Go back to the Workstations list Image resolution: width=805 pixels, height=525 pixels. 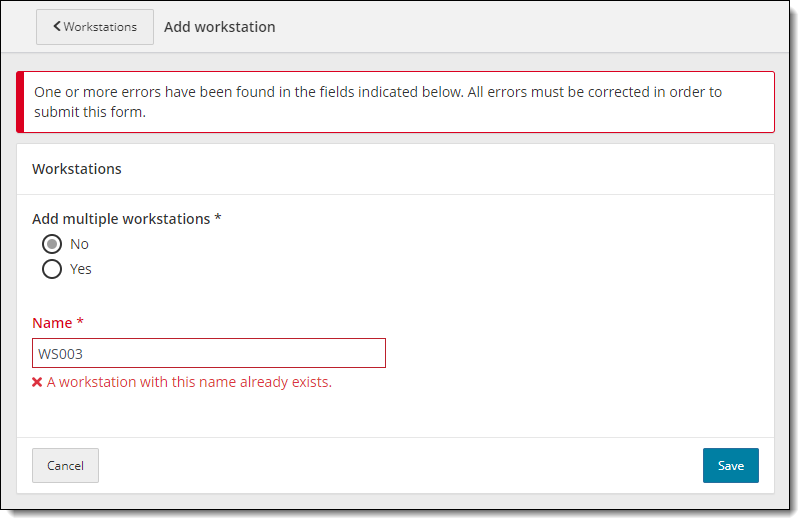pos(95,27)
